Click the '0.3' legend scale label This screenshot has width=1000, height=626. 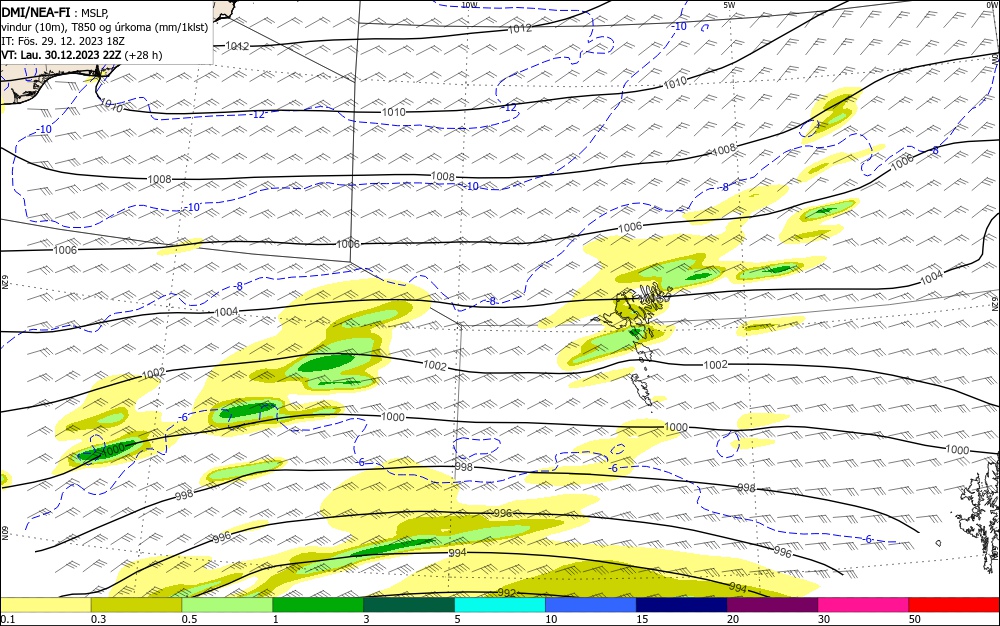pyautogui.click(x=99, y=619)
